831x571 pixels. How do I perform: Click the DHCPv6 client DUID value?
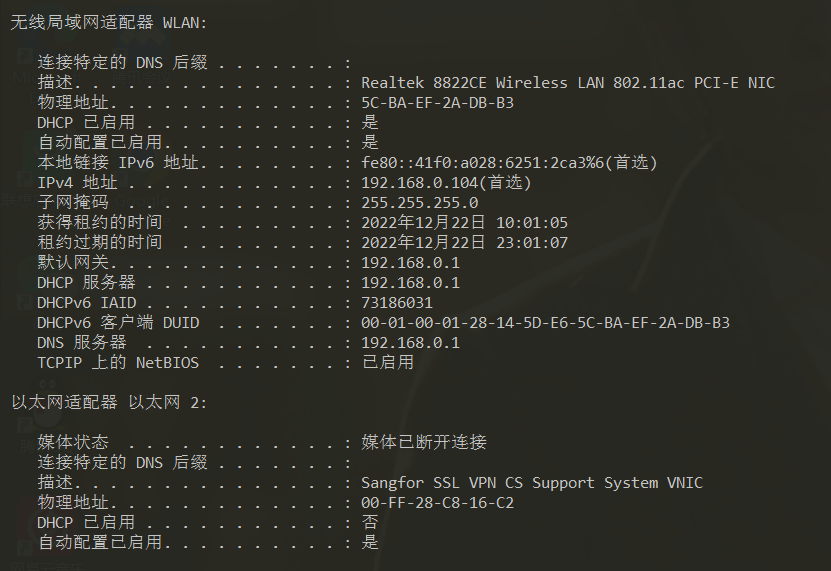point(545,322)
